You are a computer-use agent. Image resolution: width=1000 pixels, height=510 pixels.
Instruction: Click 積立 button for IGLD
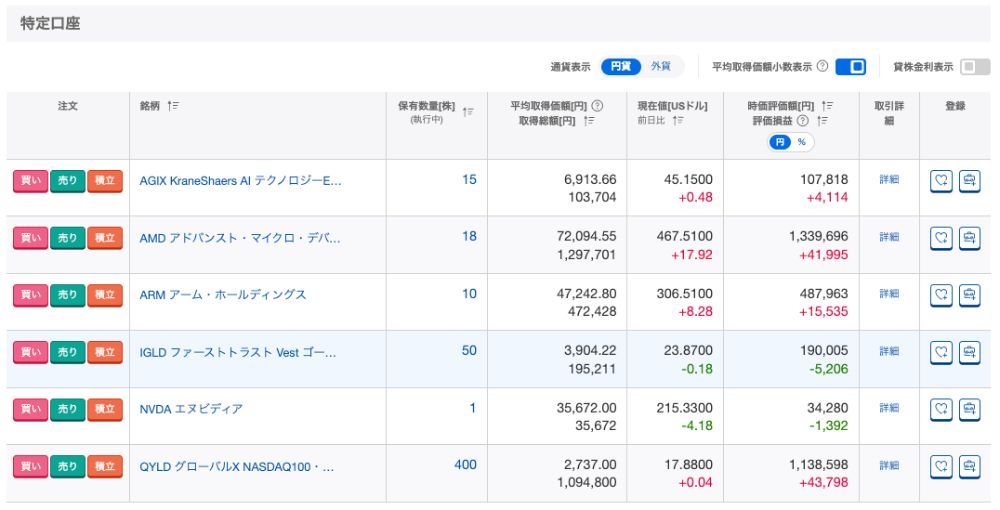[105, 352]
